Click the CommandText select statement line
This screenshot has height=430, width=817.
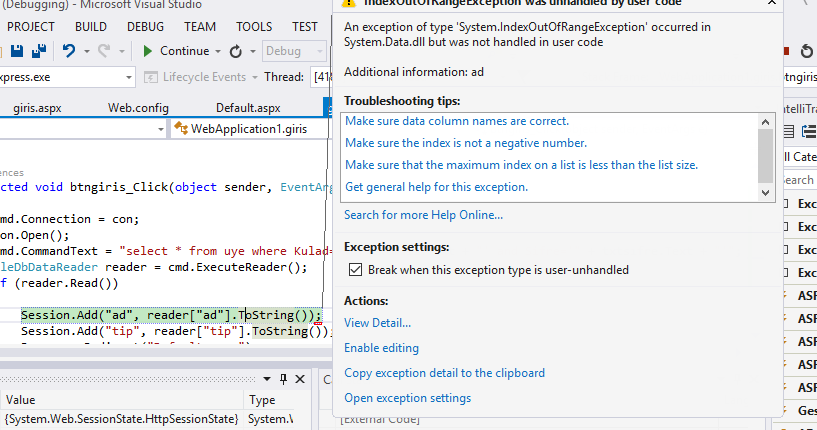point(165,251)
